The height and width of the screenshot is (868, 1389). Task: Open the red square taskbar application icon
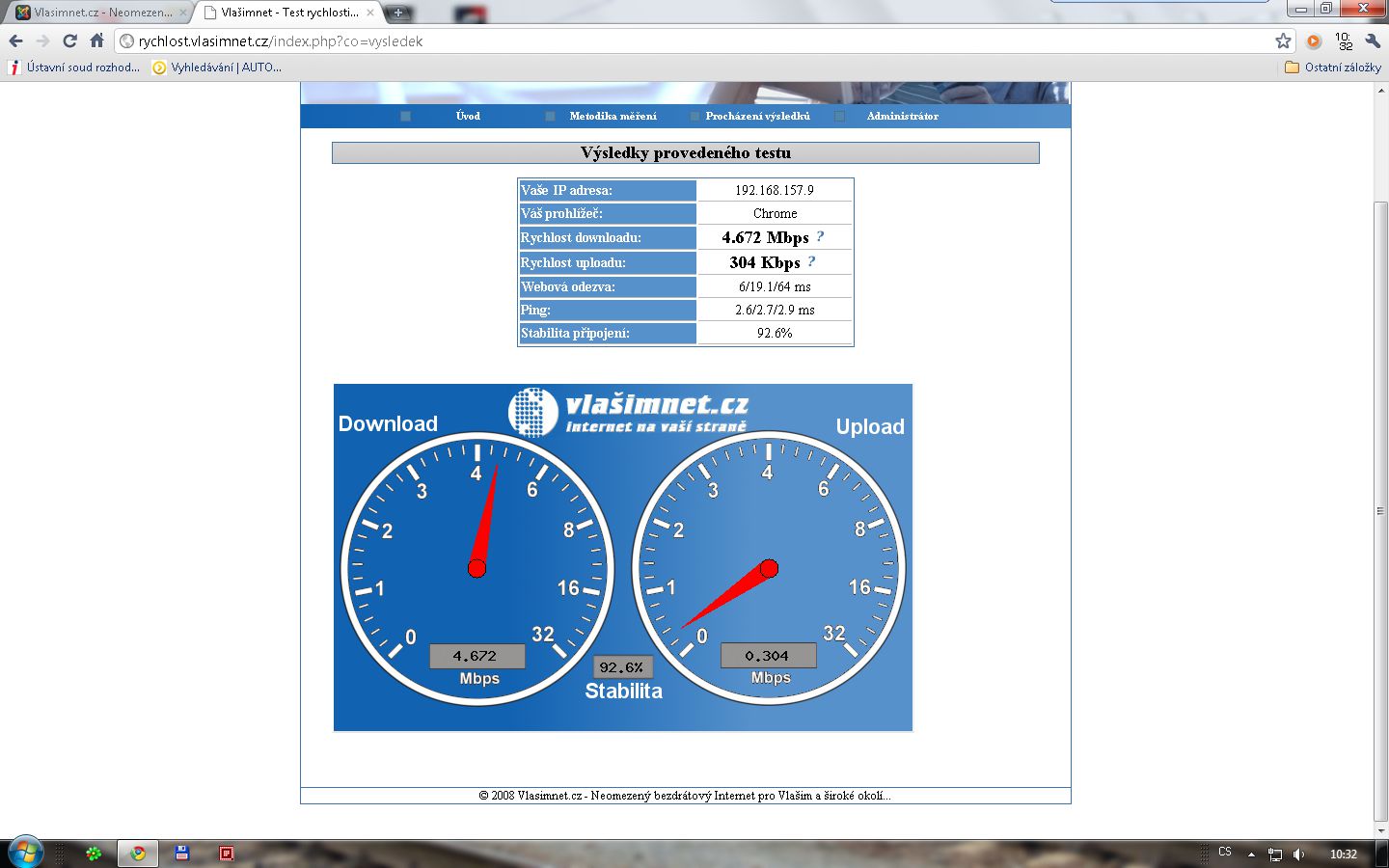pyautogui.click(x=227, y=854)
